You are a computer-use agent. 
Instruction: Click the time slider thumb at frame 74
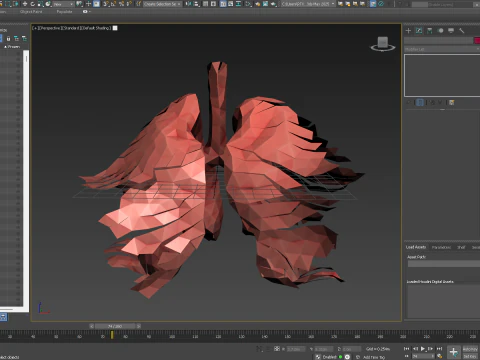coord(115,326)
